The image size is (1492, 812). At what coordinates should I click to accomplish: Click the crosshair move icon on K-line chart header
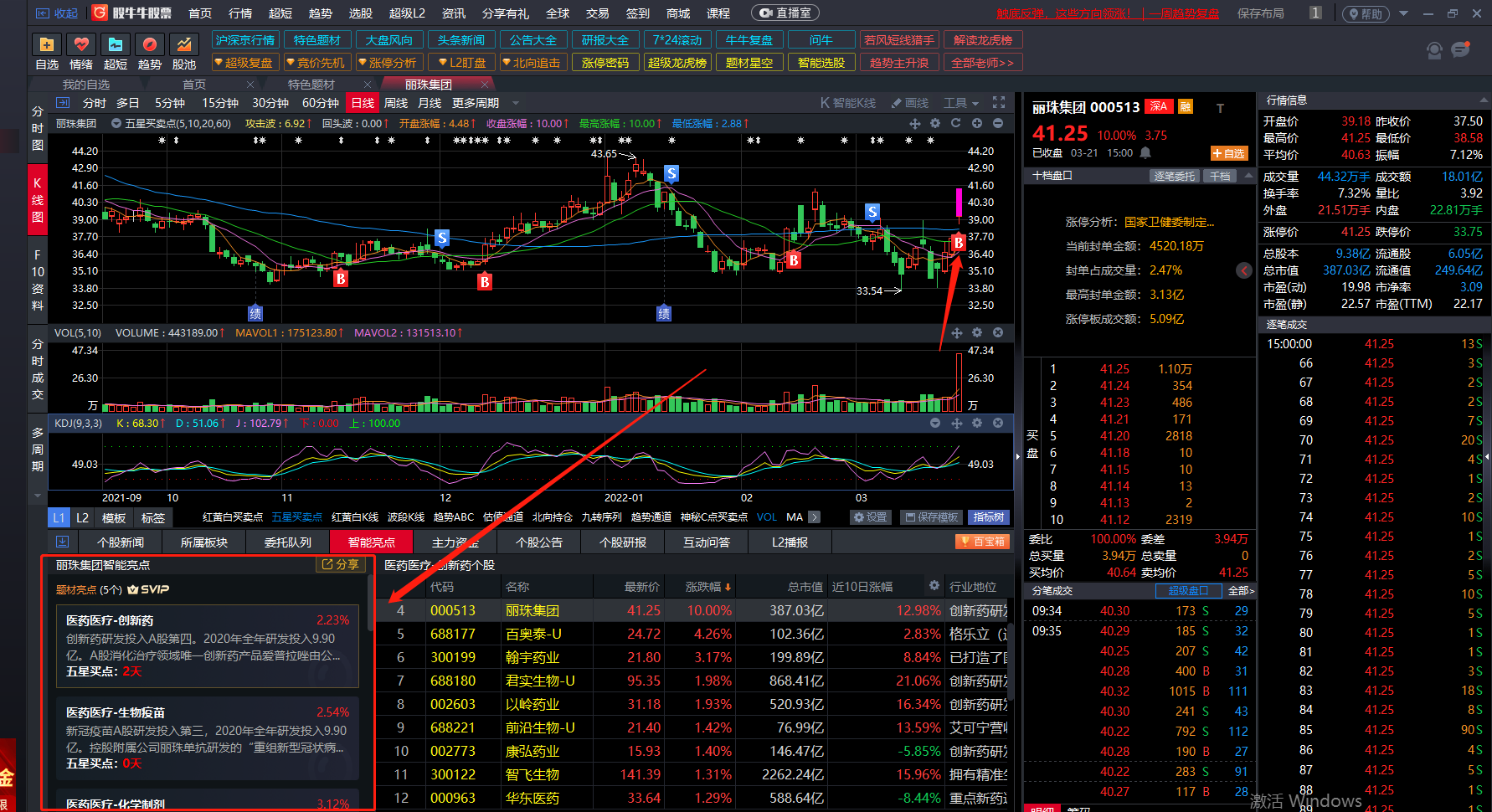click(915, 123)
